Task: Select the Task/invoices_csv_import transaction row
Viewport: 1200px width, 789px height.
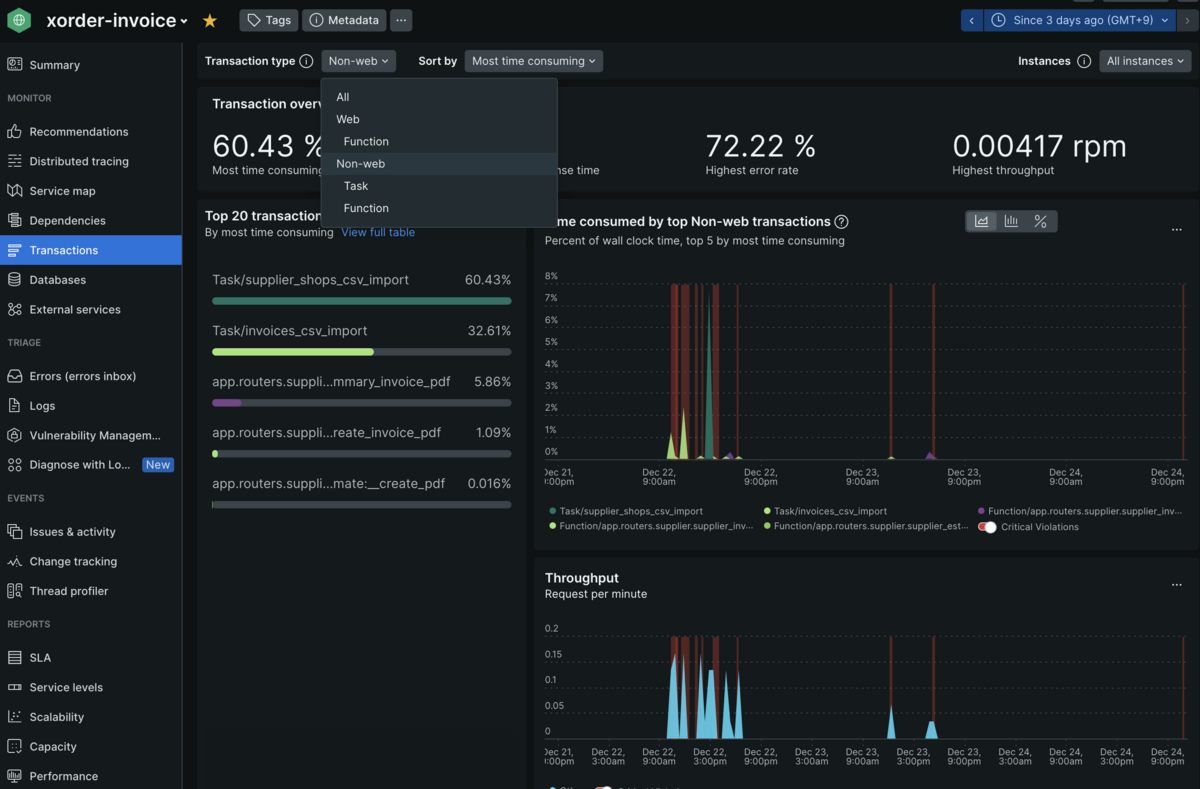Action: click(361, 338)
